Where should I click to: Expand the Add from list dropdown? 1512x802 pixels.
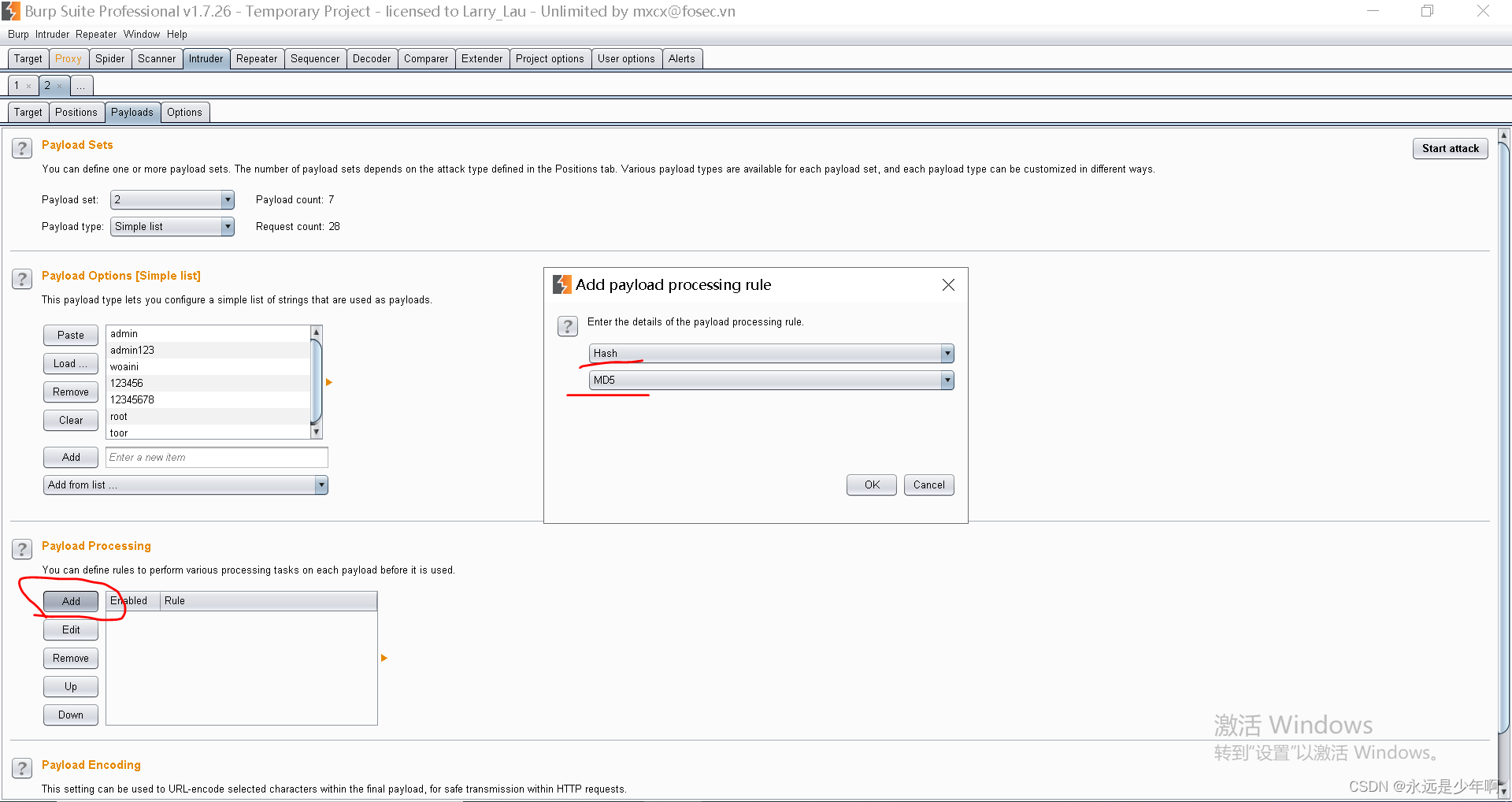pos(186,485)
